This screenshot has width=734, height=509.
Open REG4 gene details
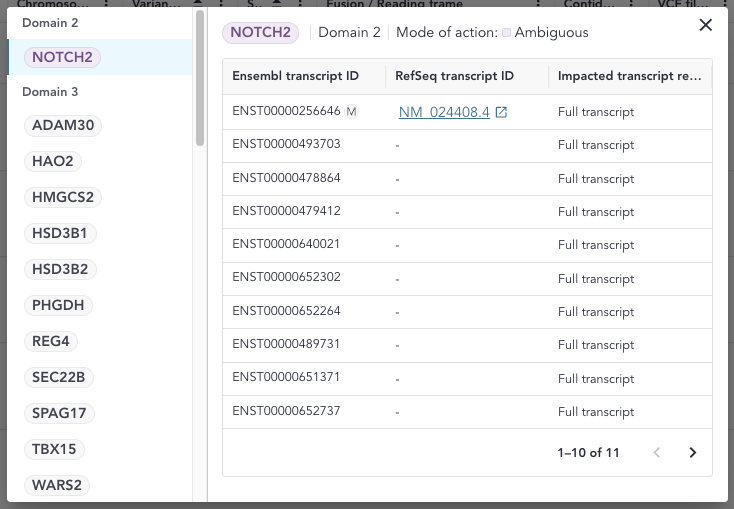click(x=51, y=342)
